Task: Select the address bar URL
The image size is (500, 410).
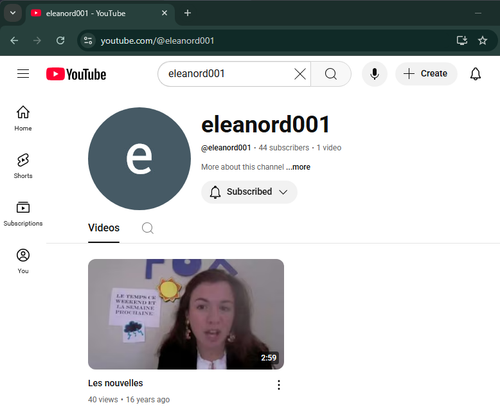Action: click(x=157, y=41)
